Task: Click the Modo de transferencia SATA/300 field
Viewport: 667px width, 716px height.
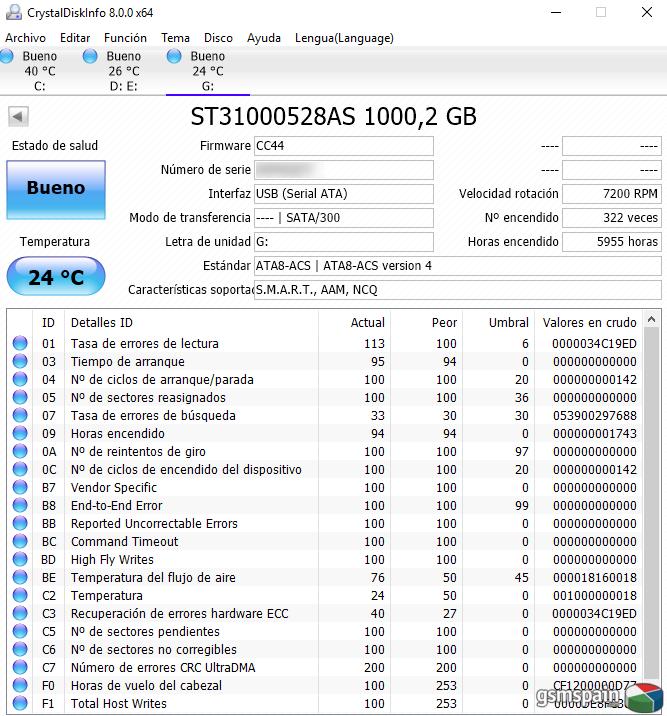Action: point(344,218)
